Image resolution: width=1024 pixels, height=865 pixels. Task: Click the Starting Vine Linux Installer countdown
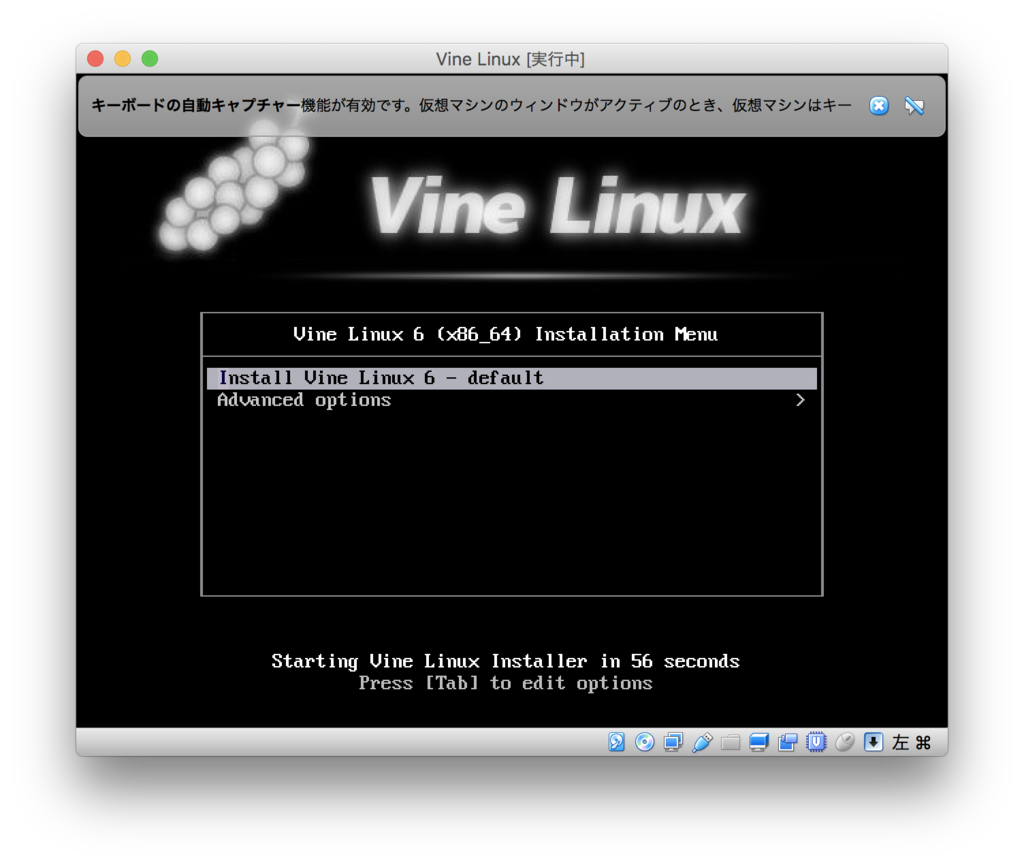click(505, 661)
